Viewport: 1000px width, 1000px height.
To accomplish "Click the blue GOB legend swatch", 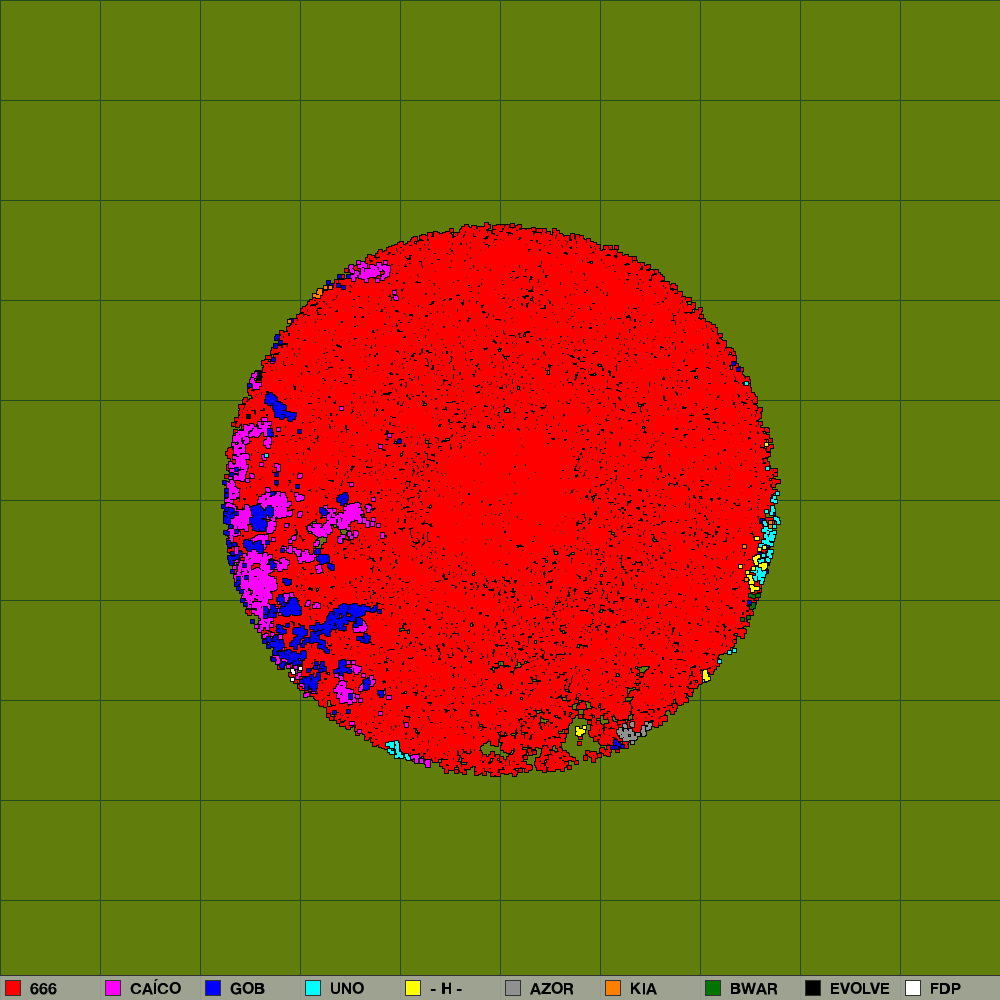I will (213, 988).
